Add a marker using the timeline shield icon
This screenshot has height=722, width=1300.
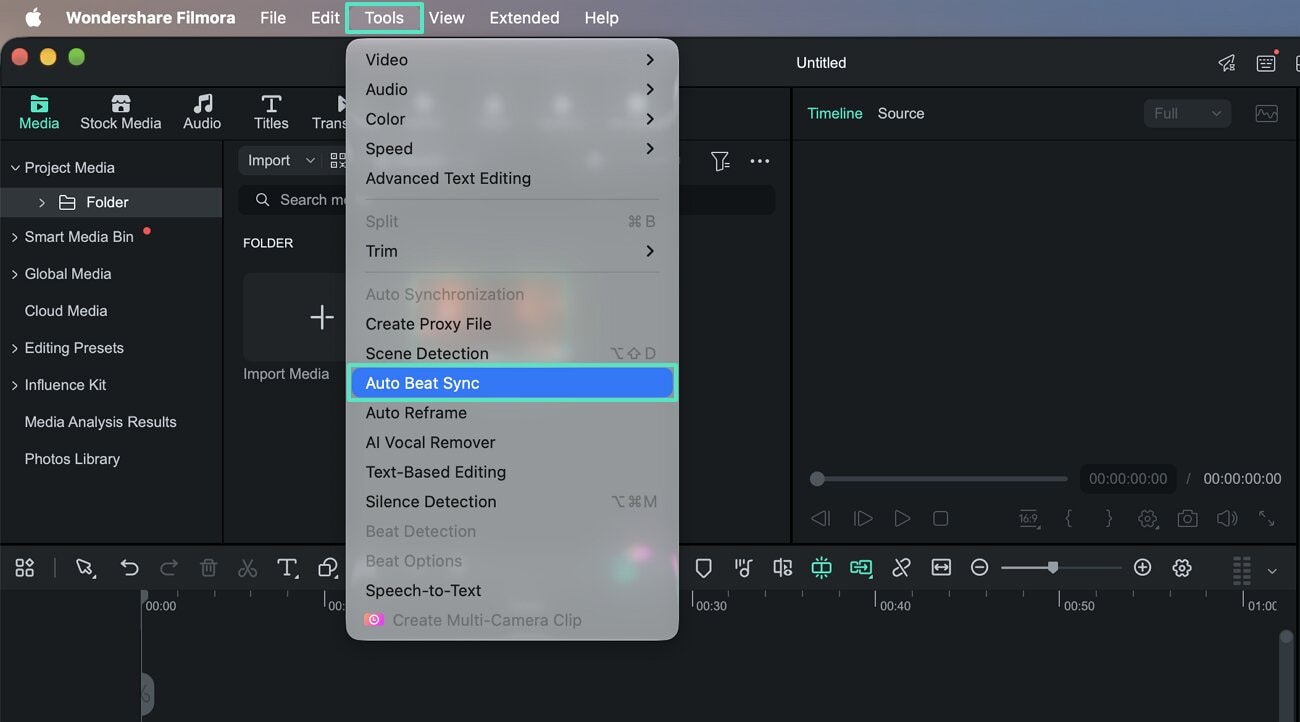(704, 568)
